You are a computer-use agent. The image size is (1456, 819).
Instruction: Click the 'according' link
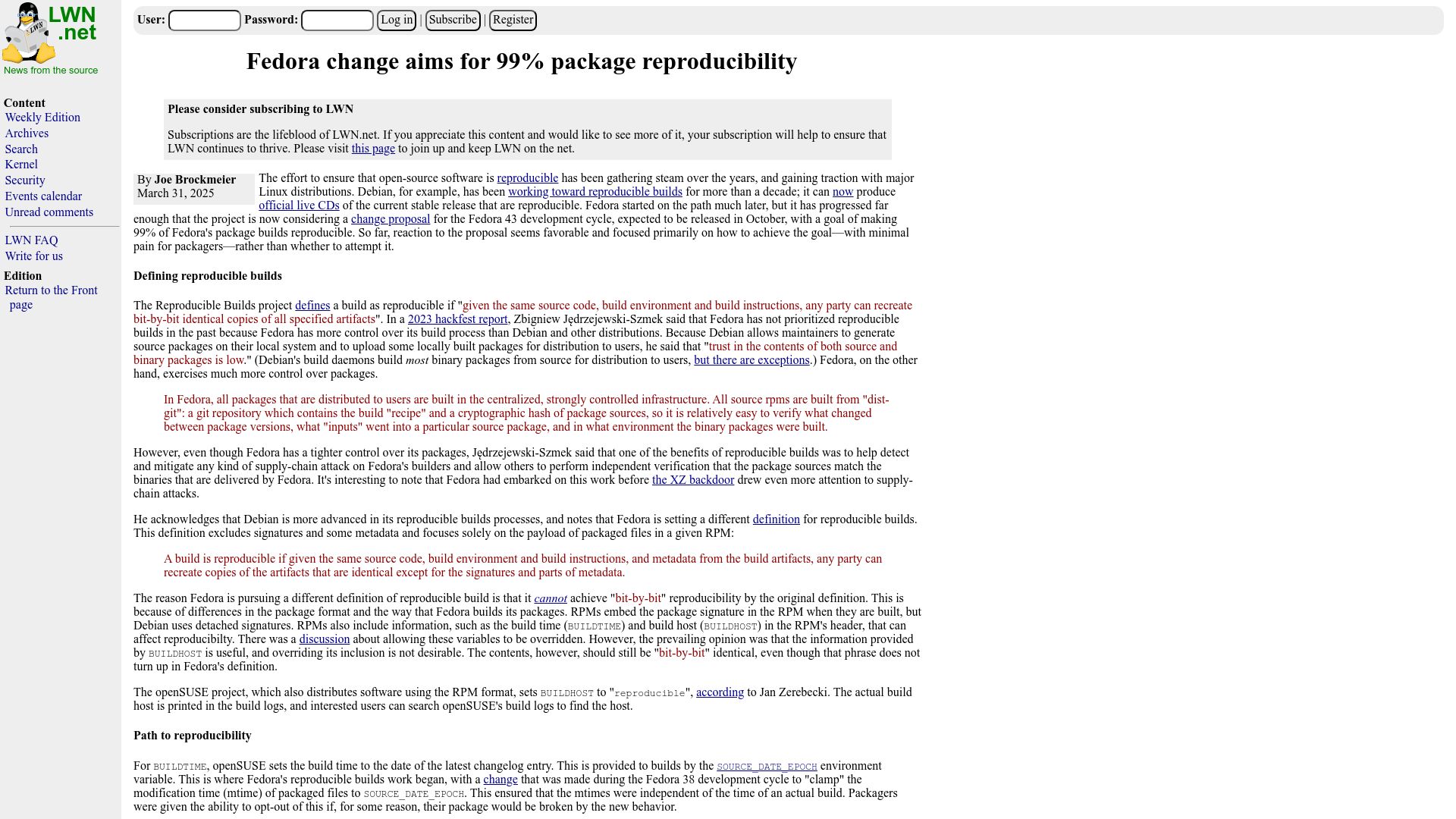pyautogui.click(x=720, y=692)
